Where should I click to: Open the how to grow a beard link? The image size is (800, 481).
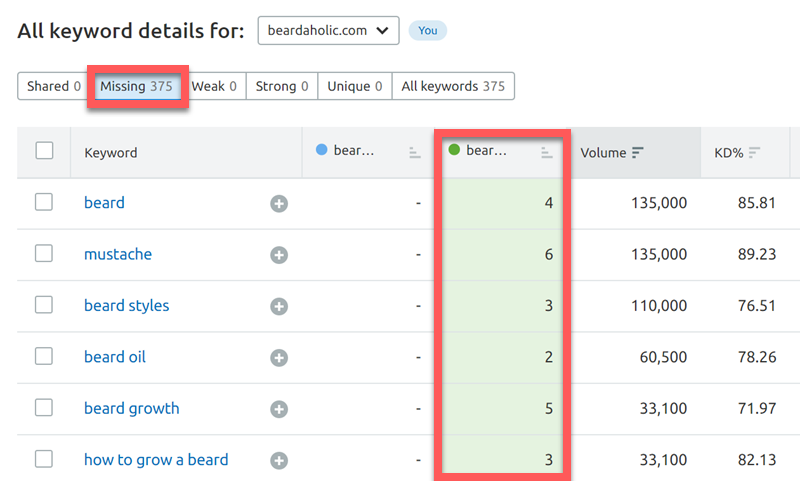[x=156, y=460]
